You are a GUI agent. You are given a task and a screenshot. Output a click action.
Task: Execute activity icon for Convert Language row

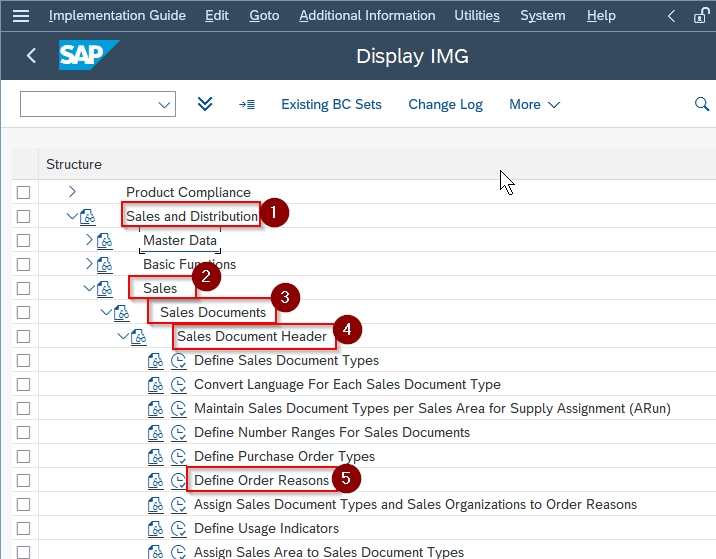(179, 385)
